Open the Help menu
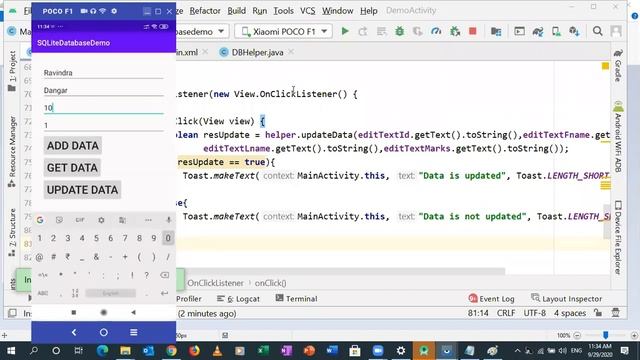Screen dimensions: 640x360 pyautogui.click(x=369, y=11)
